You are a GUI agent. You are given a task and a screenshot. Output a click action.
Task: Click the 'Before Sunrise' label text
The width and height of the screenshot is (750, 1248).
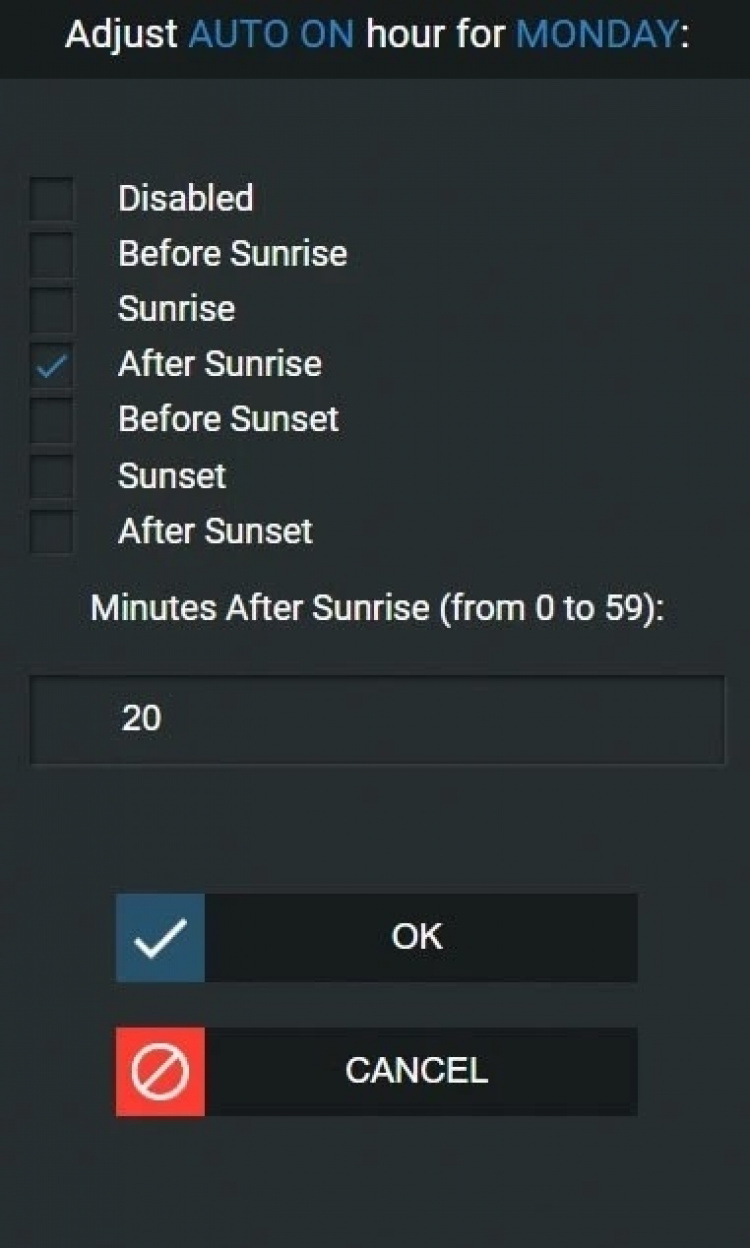tap(232, 254)
